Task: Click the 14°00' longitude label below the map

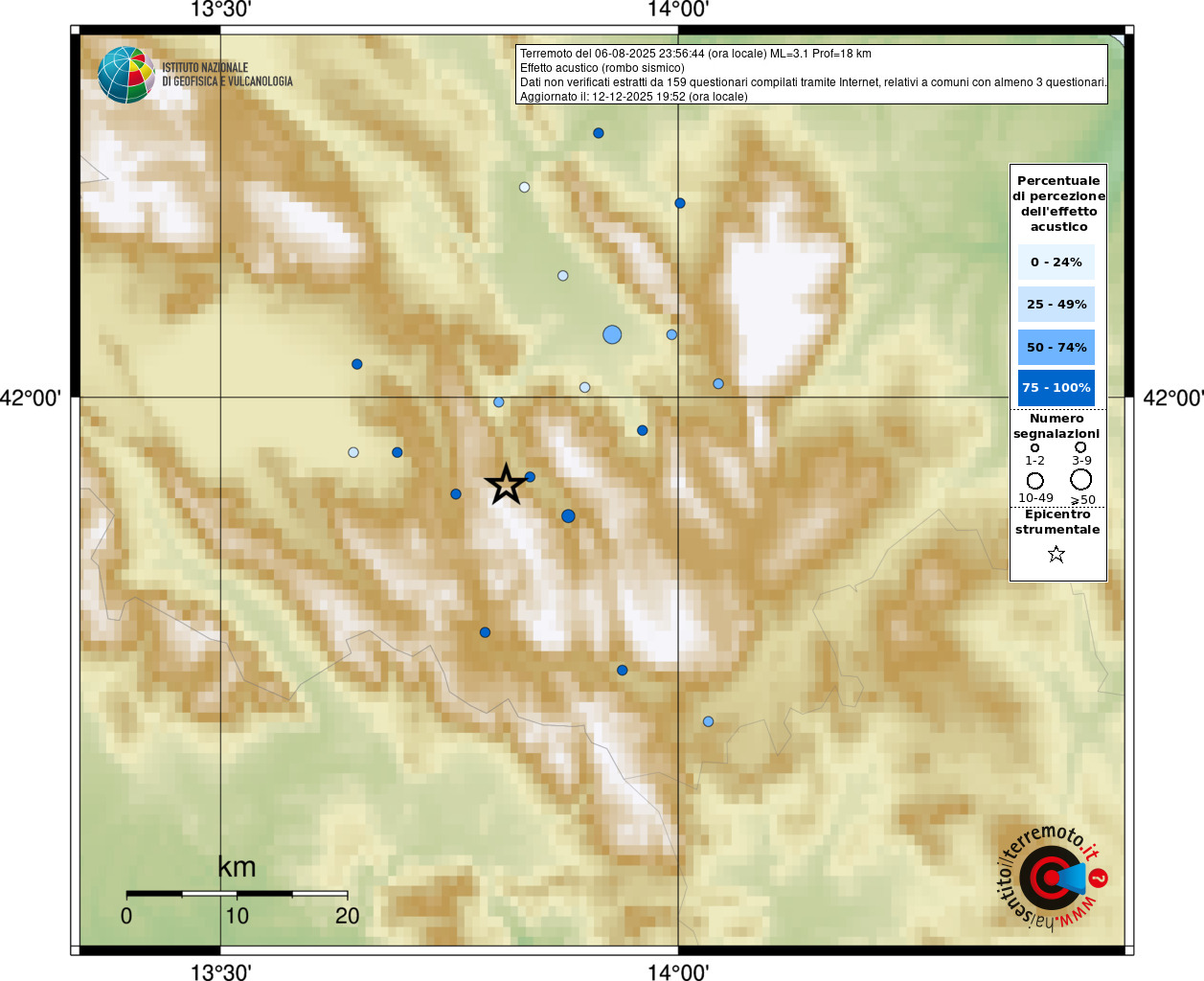Action: coord(678,972)
